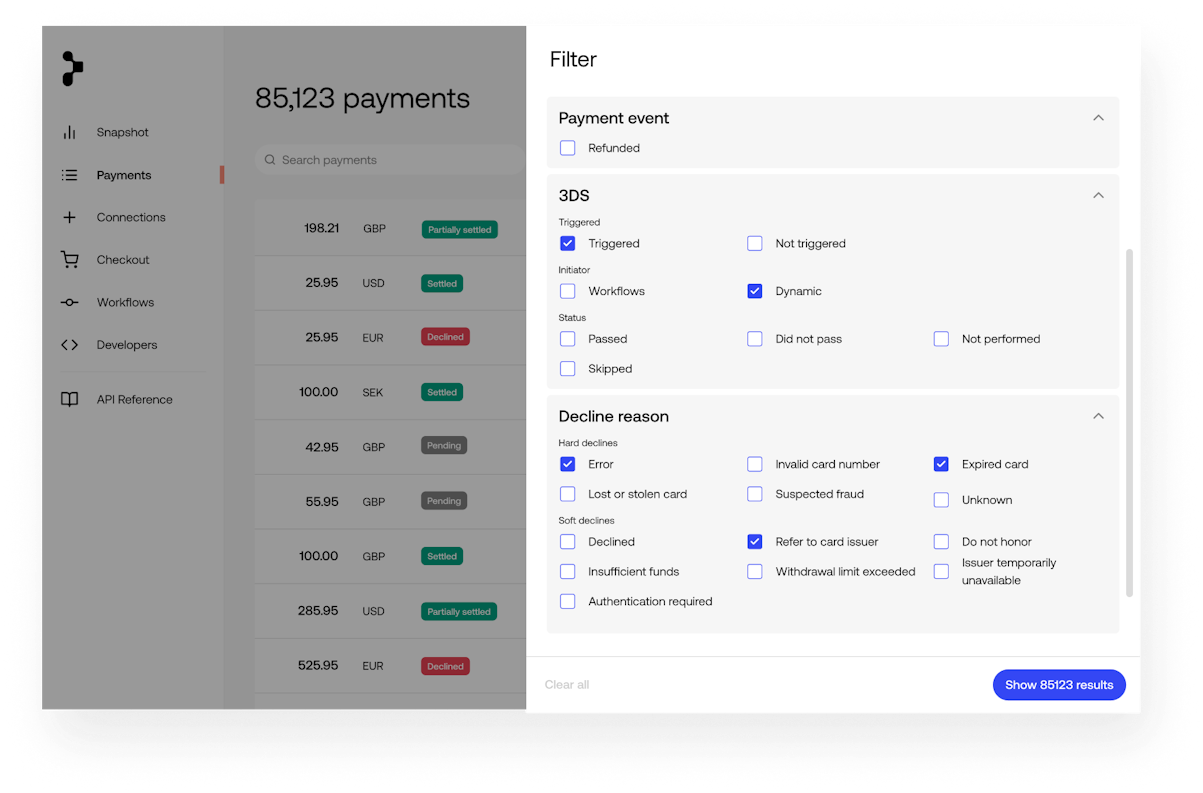Image resolution: width=1203 pixels, height=793 pixels.
Task: Check the Do not honor checkbox
Action: pyautogui.click(x=941, y=542)
